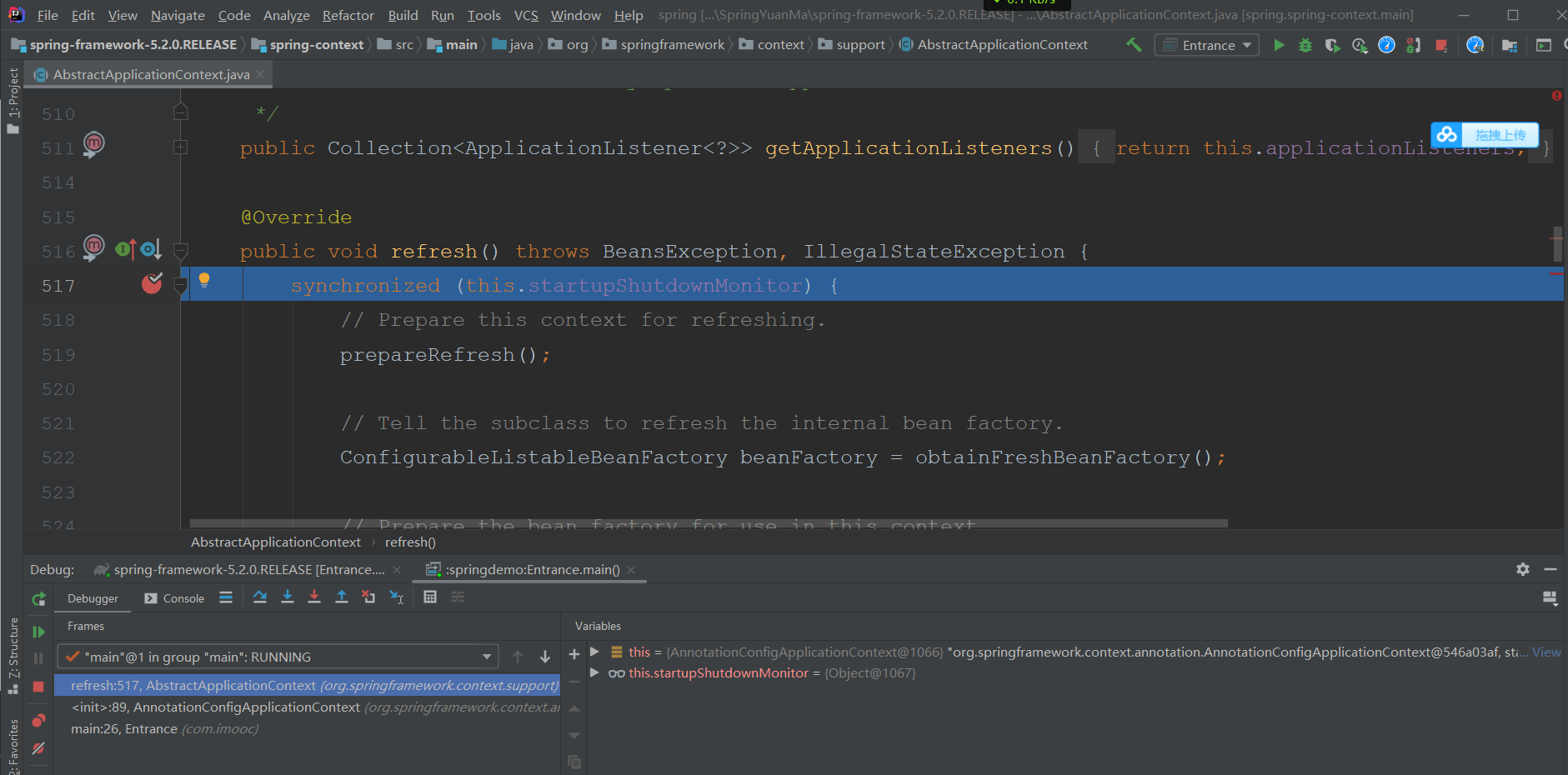Click the refresh() editor breadcrumb
Screen dimensions: 1568x775
410,542
